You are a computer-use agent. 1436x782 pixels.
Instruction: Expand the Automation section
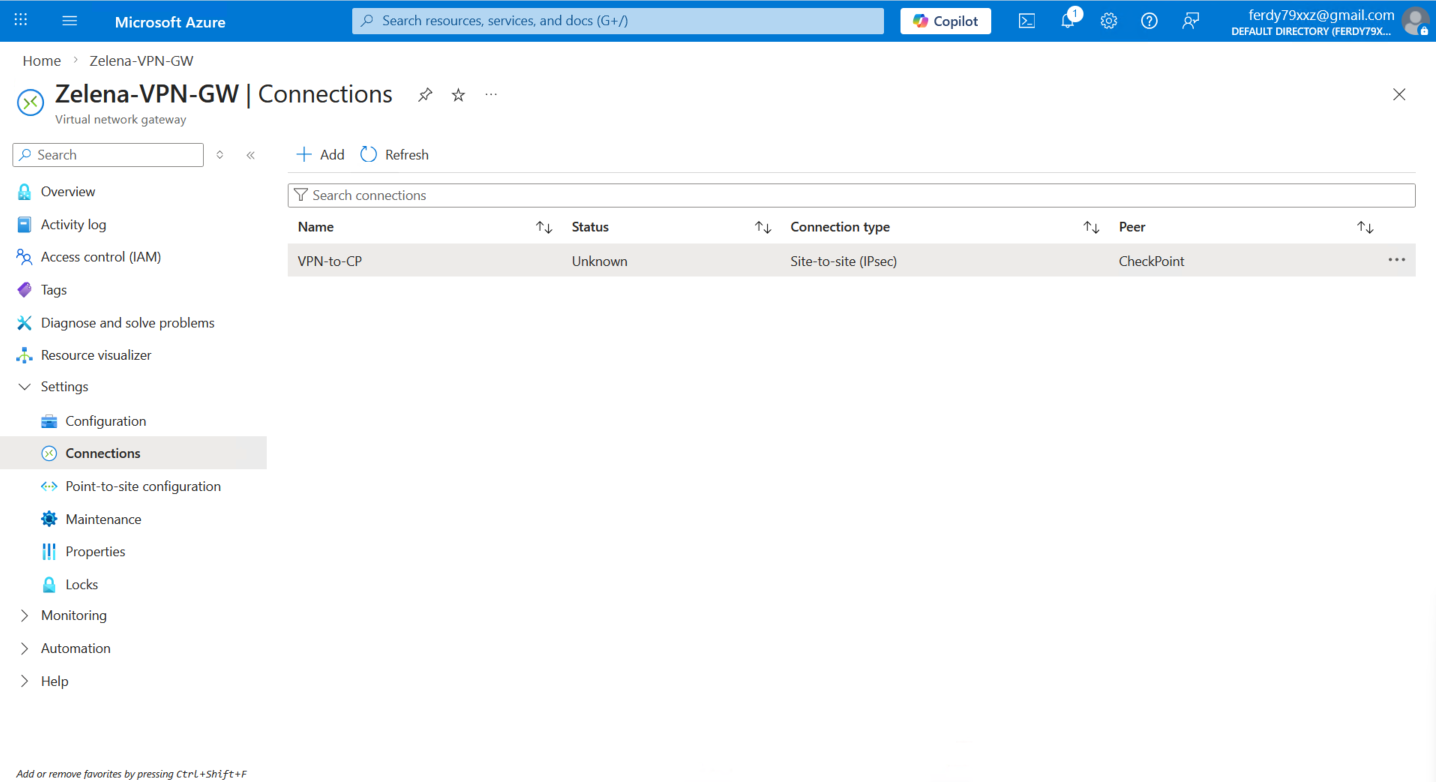pyautogui.click(x=25, y=649)
